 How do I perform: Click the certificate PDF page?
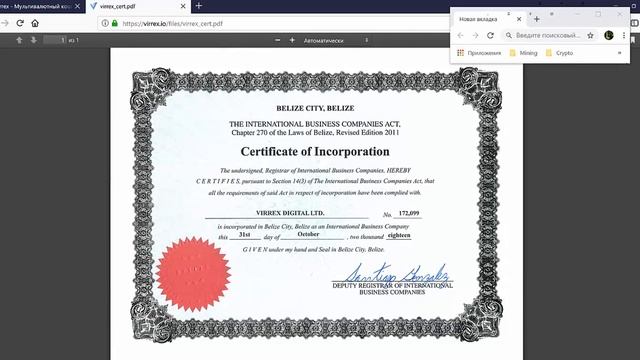coord(316,204)
